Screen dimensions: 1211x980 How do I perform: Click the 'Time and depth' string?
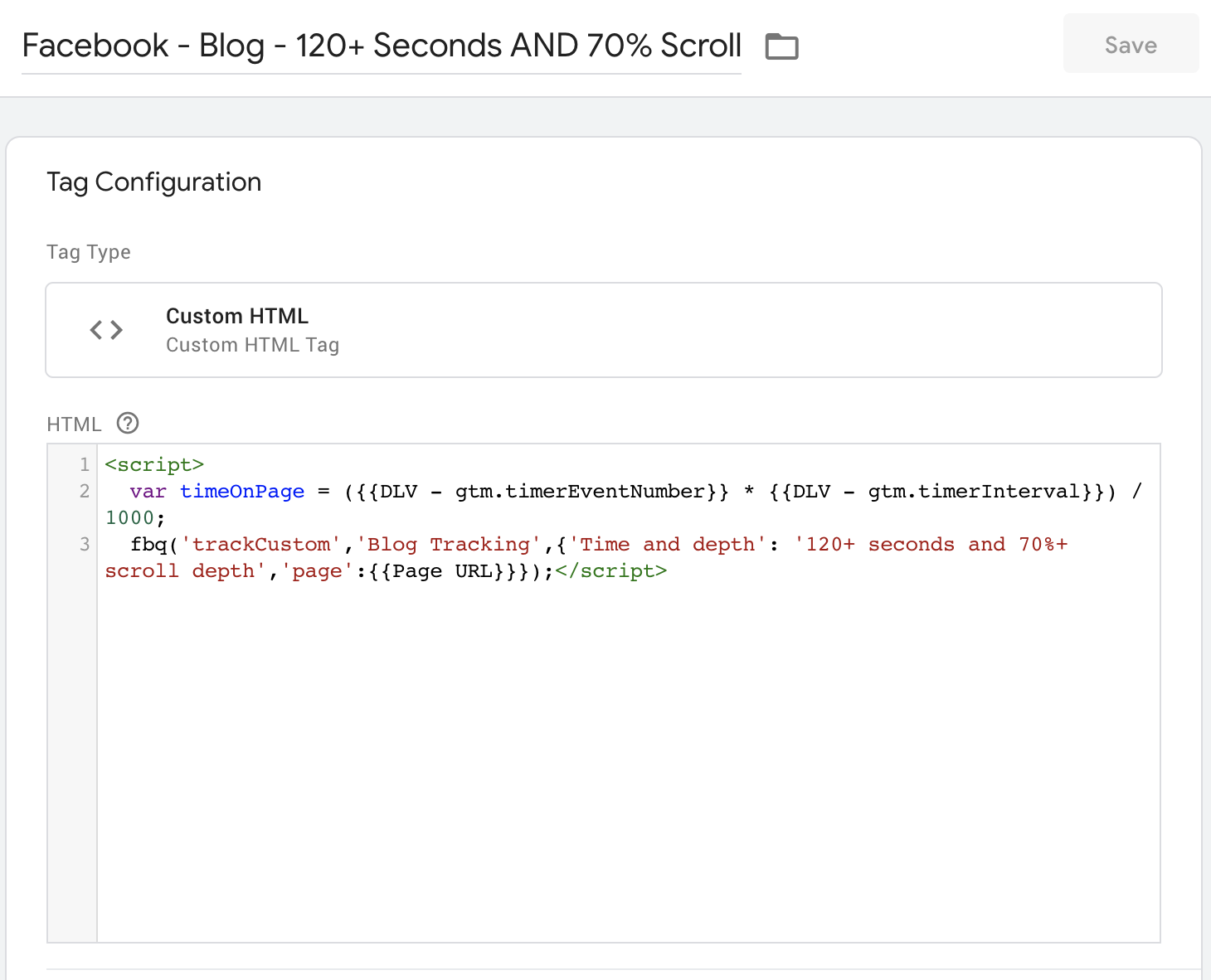(x=667, y=545)
